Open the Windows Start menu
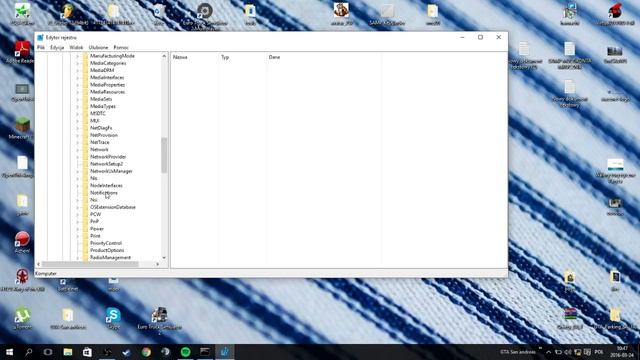The image size is (640, 360). [x=9, y=352]
